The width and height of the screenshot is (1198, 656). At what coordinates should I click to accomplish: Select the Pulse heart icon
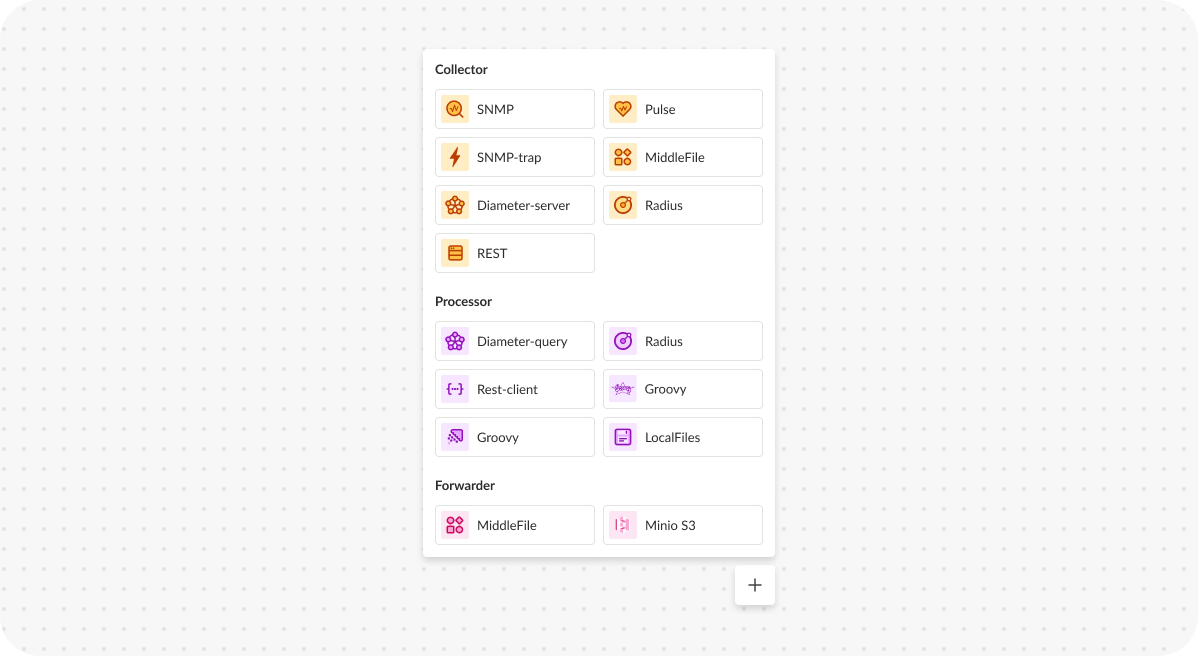(623, 109)
